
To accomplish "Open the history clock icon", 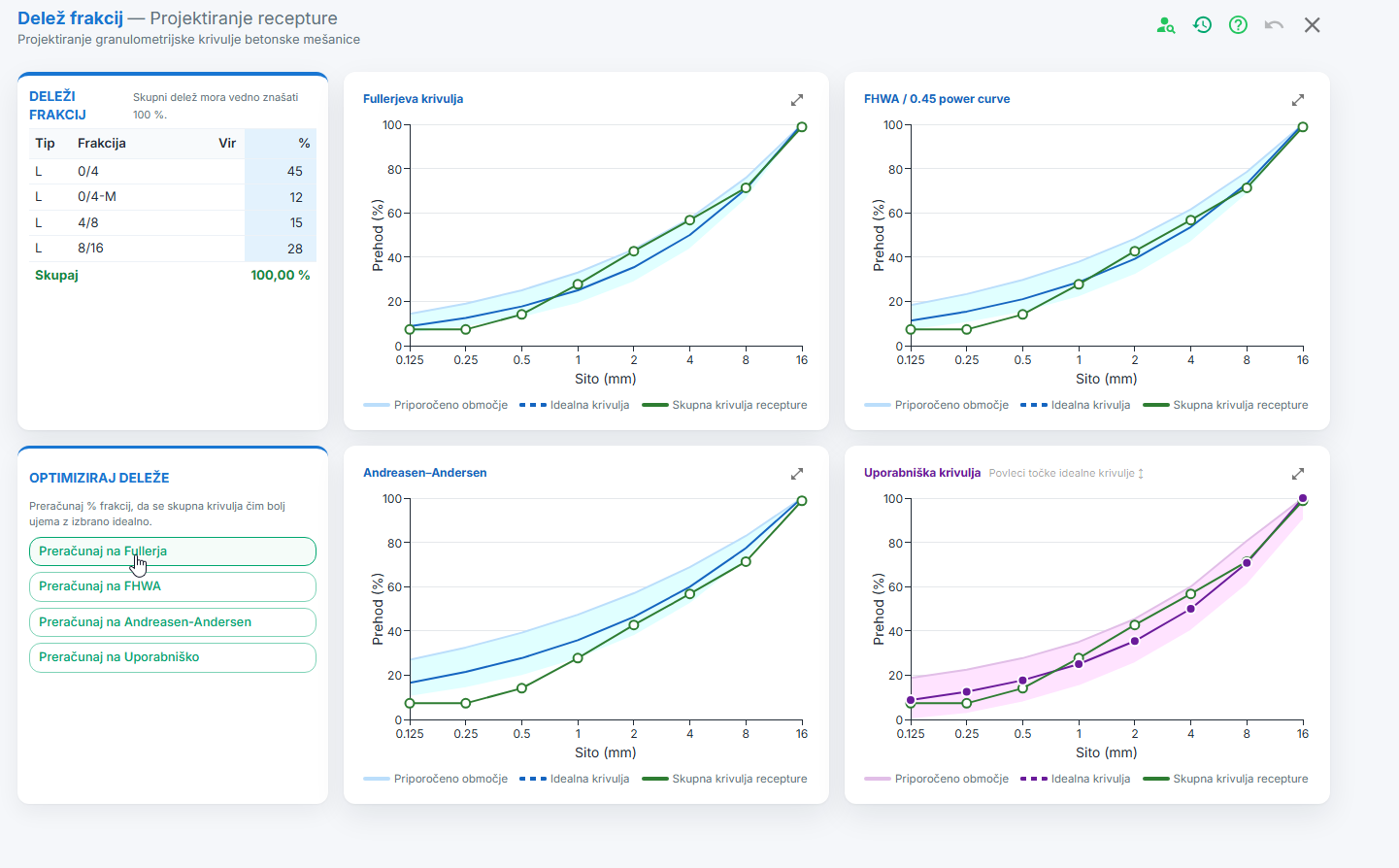I will 1202,25.
